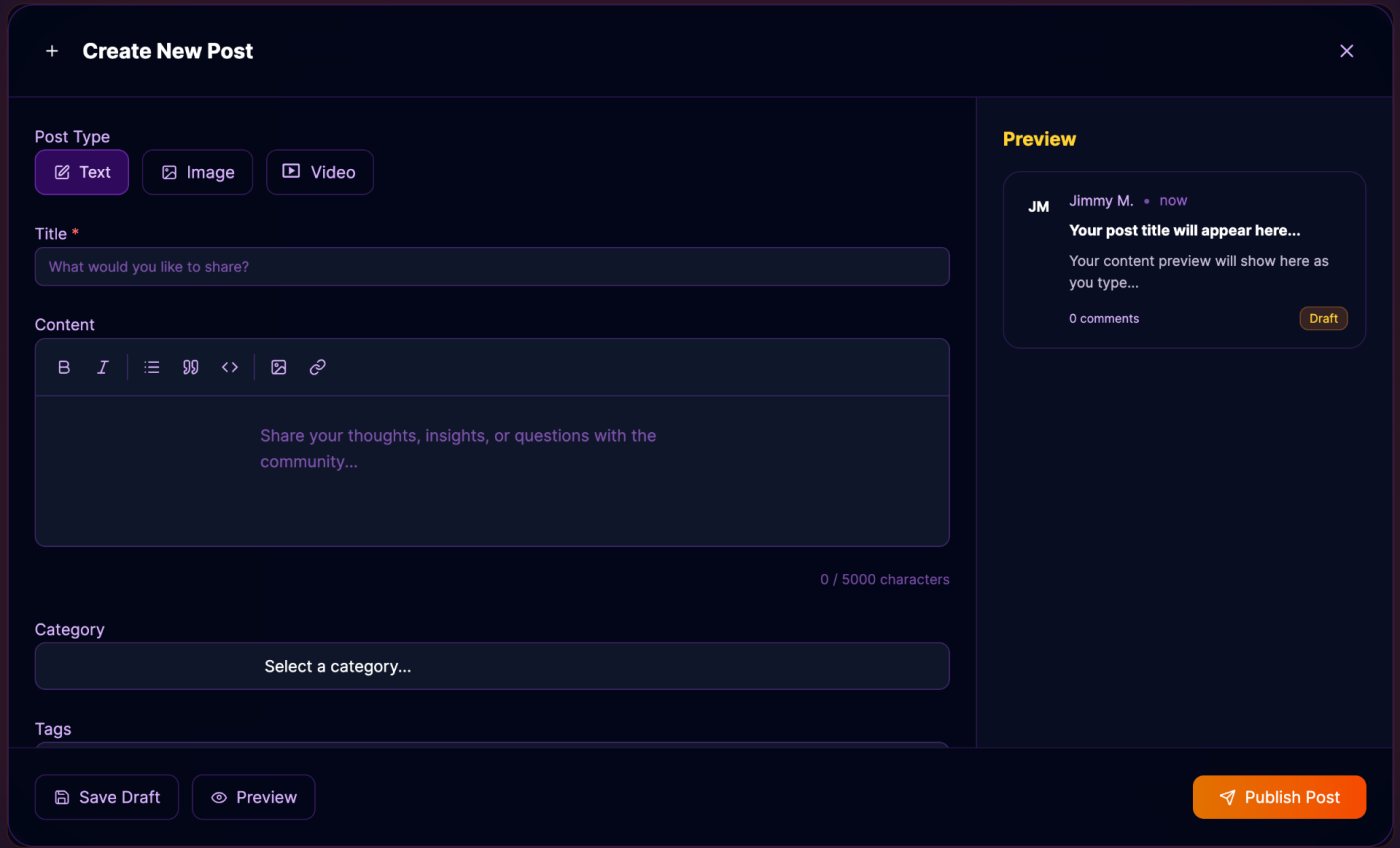1400x848 pixels.
Task: Click the Jimmy M. author name
Action: [1101, 200]
